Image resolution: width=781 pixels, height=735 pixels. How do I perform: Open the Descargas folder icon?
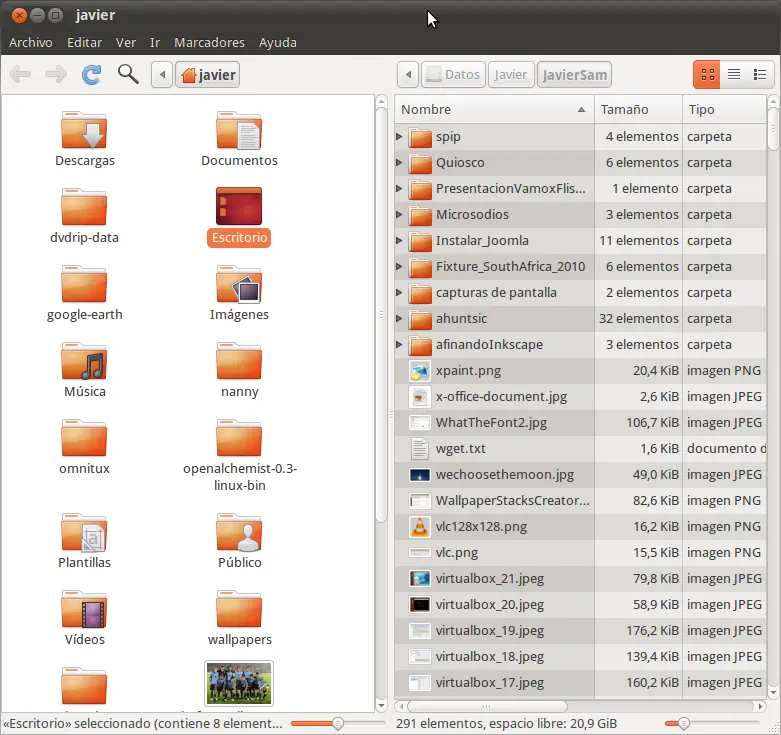coord(84,130)
